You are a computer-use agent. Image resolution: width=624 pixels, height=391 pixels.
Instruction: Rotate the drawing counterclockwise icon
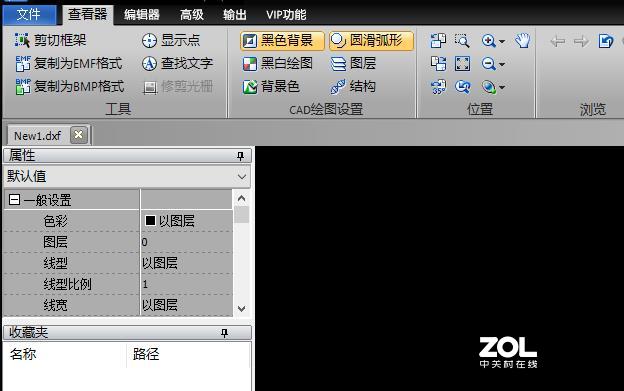438,40
